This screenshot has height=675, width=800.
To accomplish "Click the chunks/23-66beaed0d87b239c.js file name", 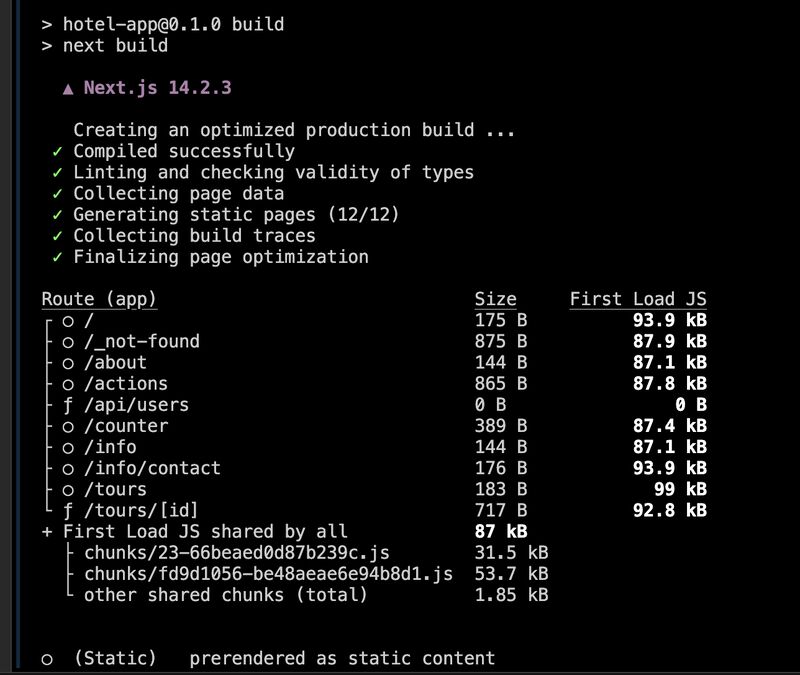I will tap(237, 553).
